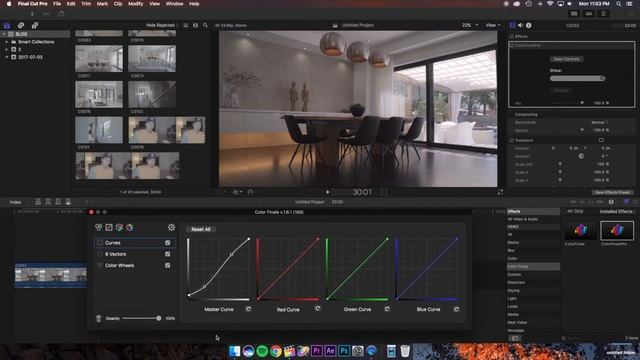The width and height of the screenshot is (640, 360).
Task: Collapse the 2017-07-03 event
Action: [x=7, y=57]
